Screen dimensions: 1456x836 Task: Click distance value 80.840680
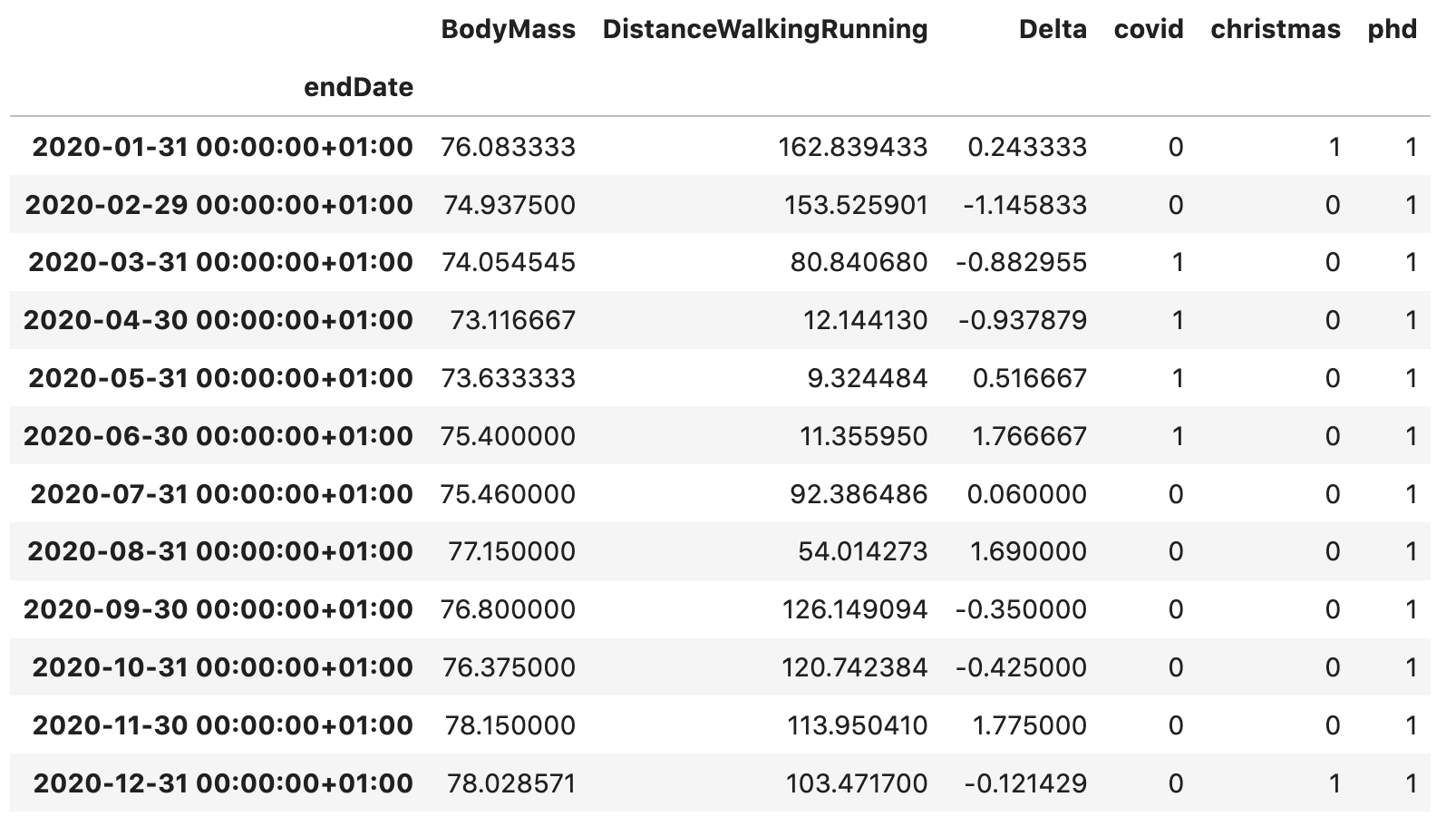click(x=859, y=263)
